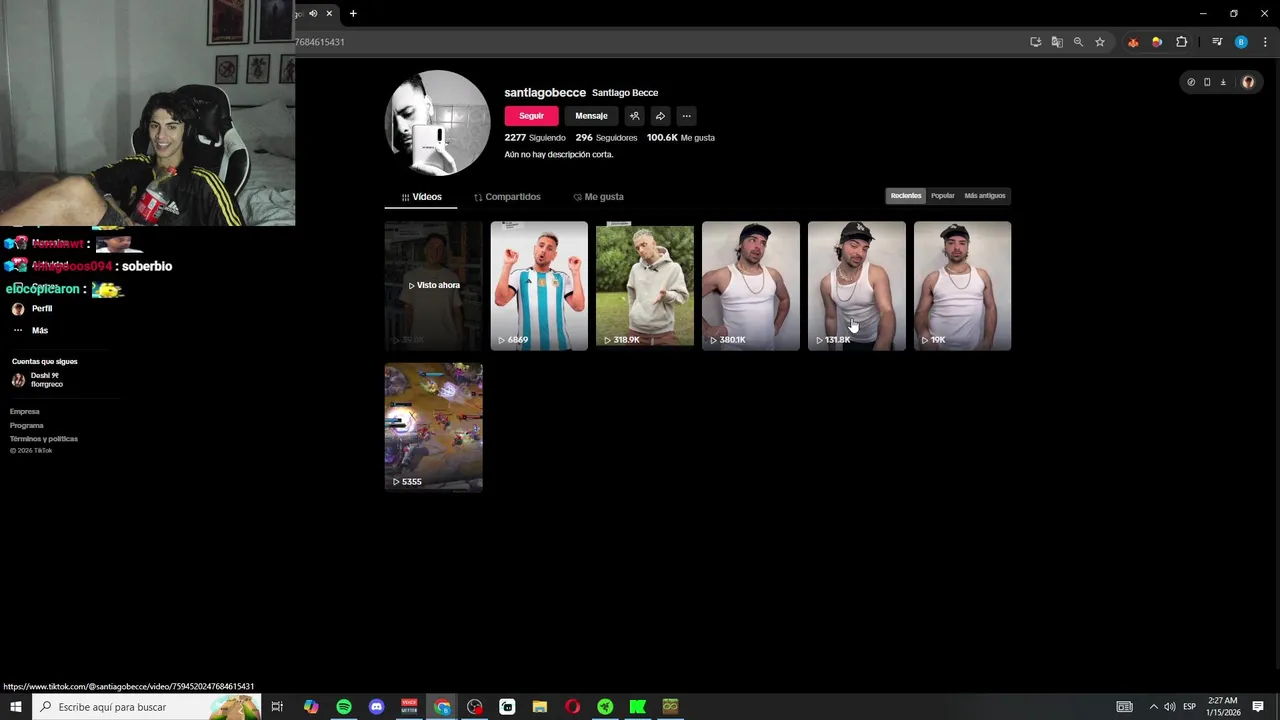1280x720 pixels.
Task: Sort videos by Popular
Action: [x=943, y=196]
